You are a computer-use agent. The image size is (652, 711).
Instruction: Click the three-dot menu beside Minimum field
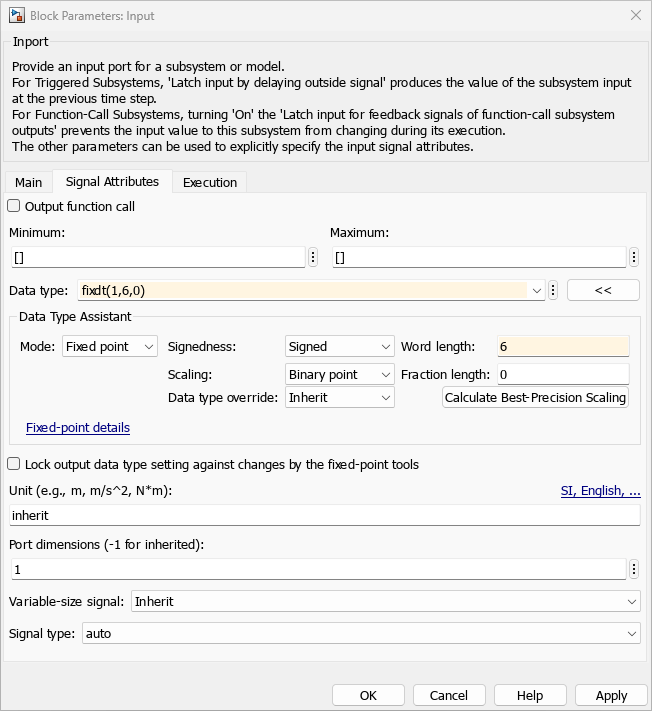coord(313,258)
